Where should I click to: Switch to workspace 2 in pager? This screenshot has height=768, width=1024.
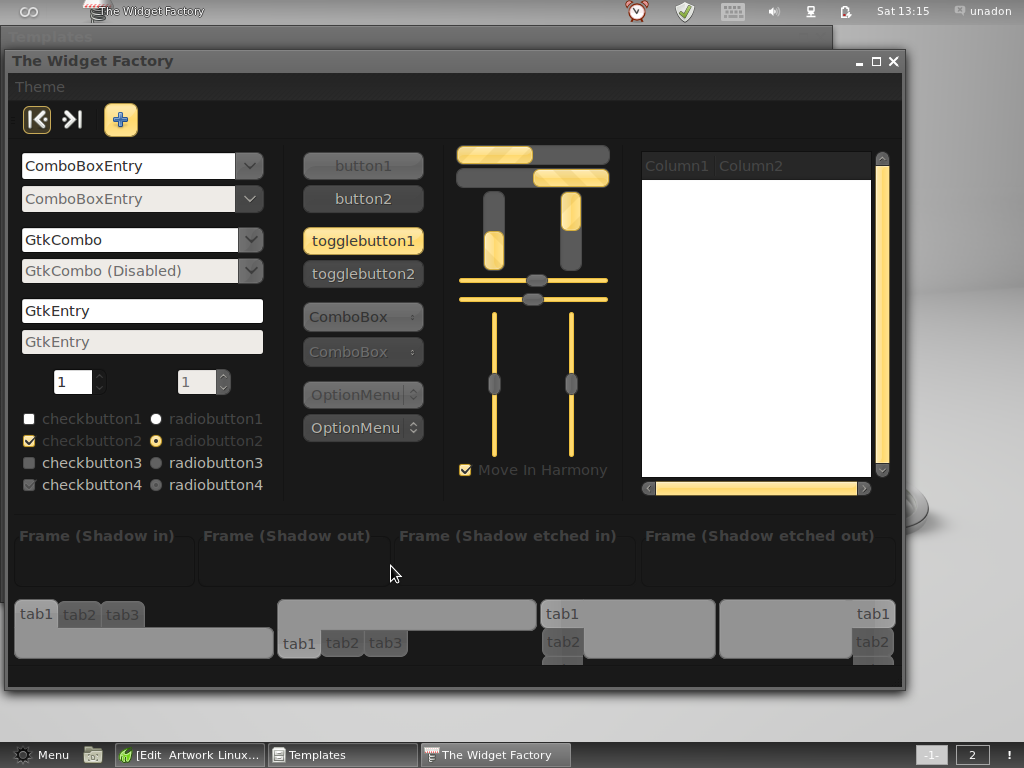pyautogui.click(x=972, y=755)
